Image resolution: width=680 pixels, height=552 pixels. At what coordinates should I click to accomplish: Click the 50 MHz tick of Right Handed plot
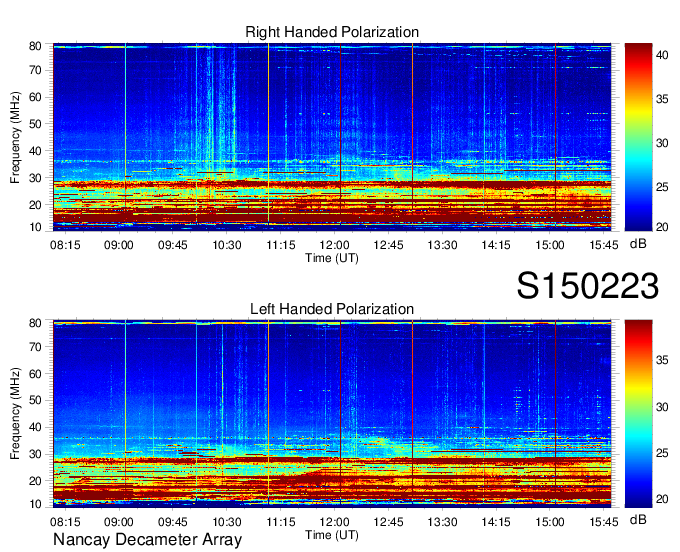point(35,124)
